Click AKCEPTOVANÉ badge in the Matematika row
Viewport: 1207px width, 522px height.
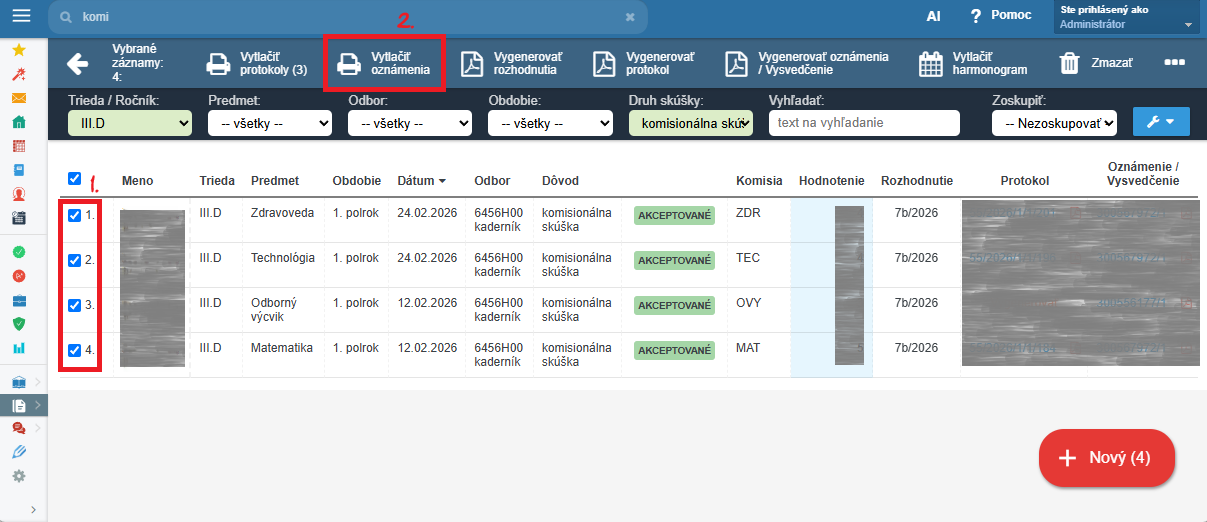point(674,350)
